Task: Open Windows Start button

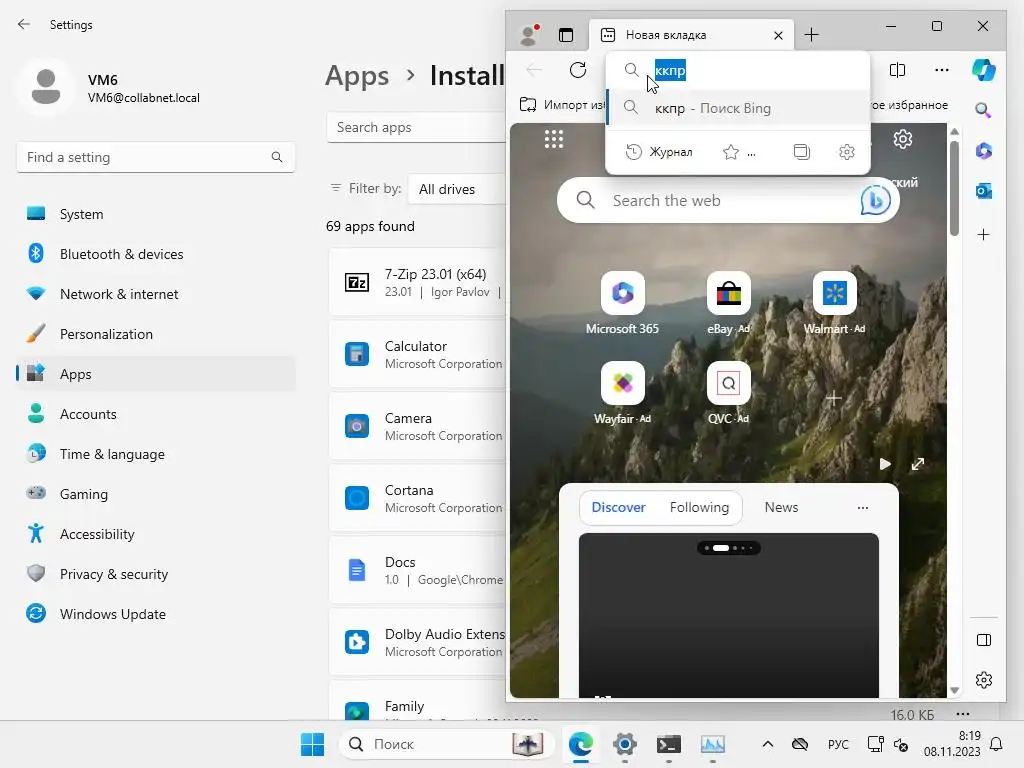Action: click(312, 744)
